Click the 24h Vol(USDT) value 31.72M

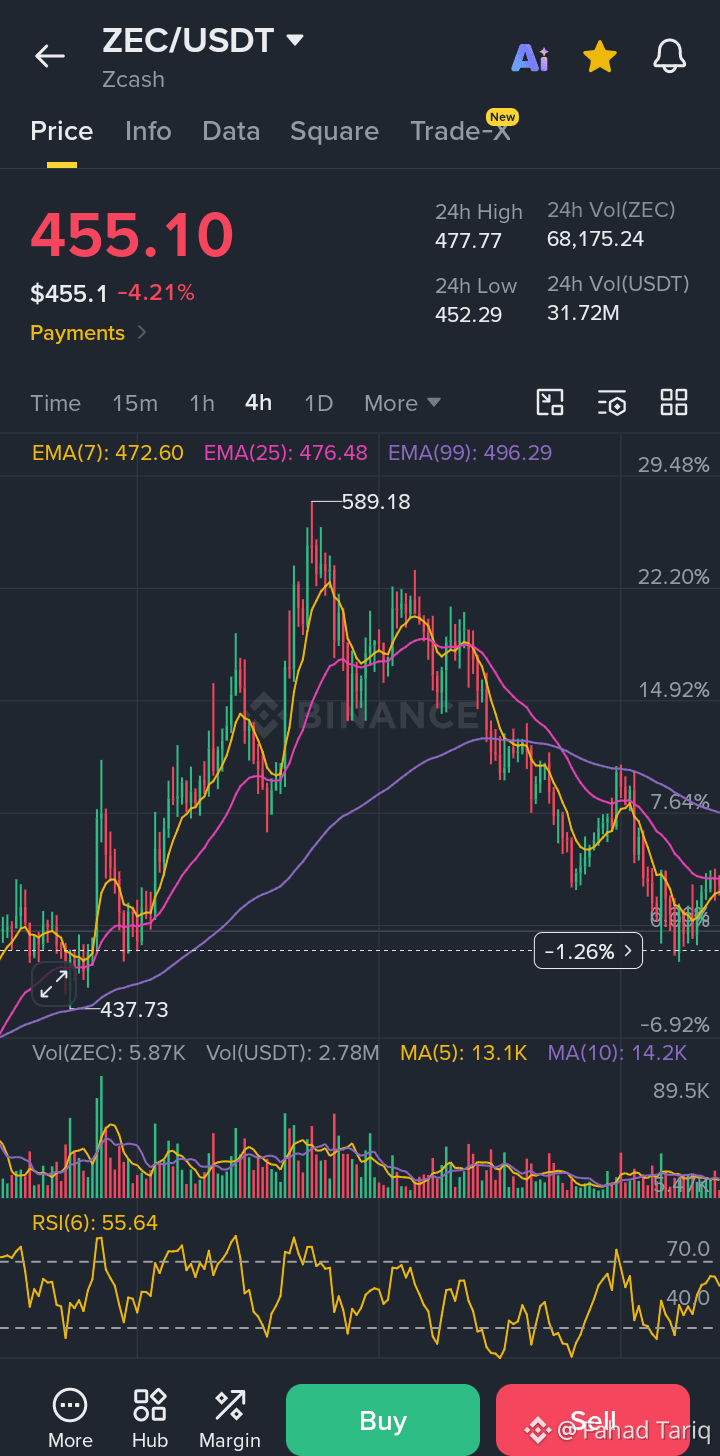(x=583, y=313)
